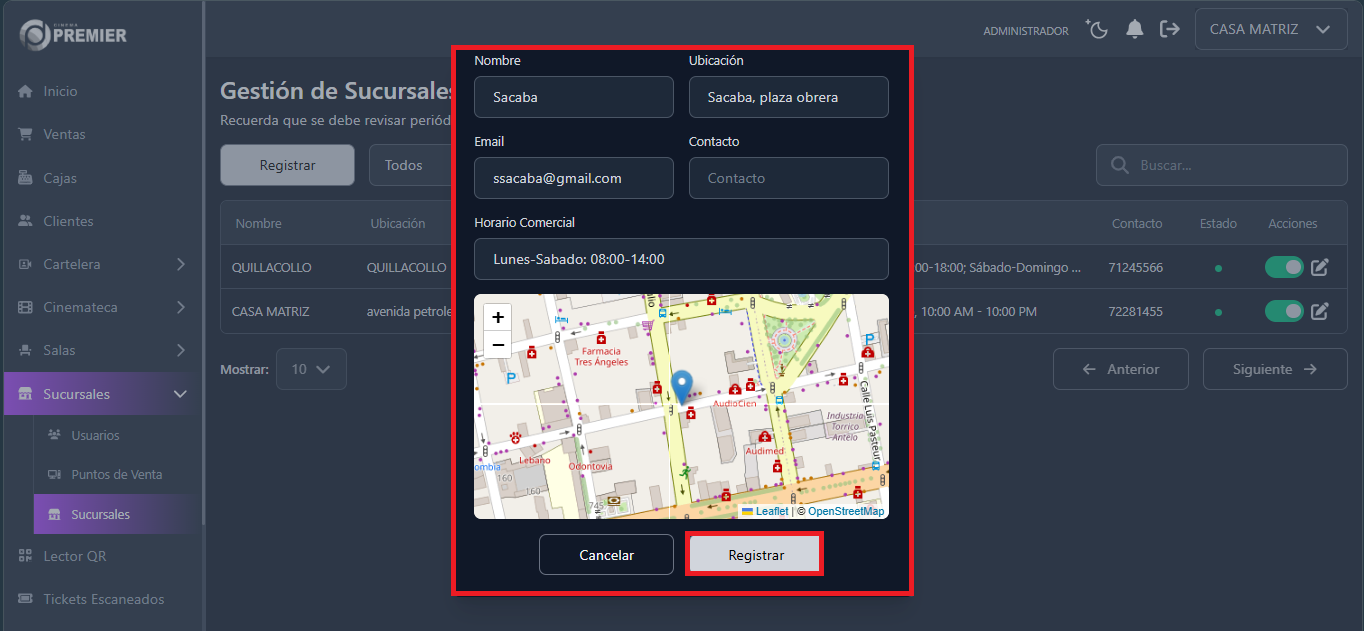Open Ventas from the sidebar
Image resolution: width=1364 pixels, height=631 pixels.
coord(64,135)
